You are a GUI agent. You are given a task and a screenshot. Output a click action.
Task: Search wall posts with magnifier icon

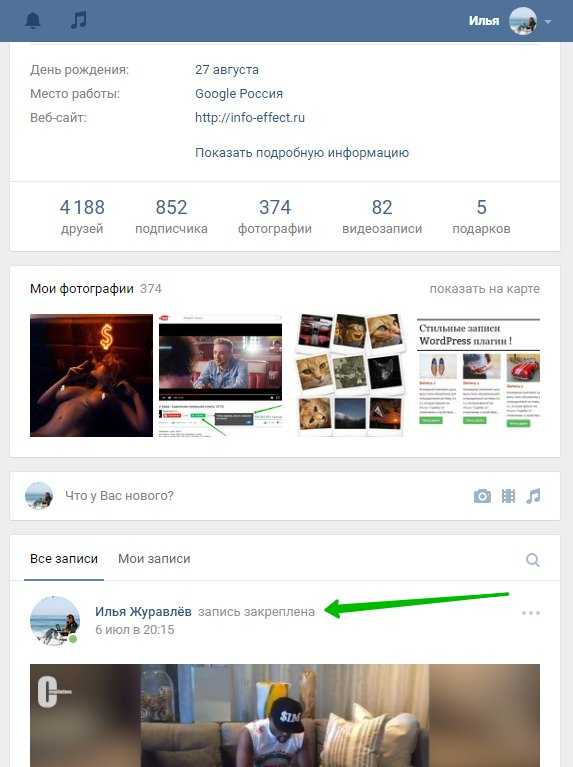coord(532,560)
